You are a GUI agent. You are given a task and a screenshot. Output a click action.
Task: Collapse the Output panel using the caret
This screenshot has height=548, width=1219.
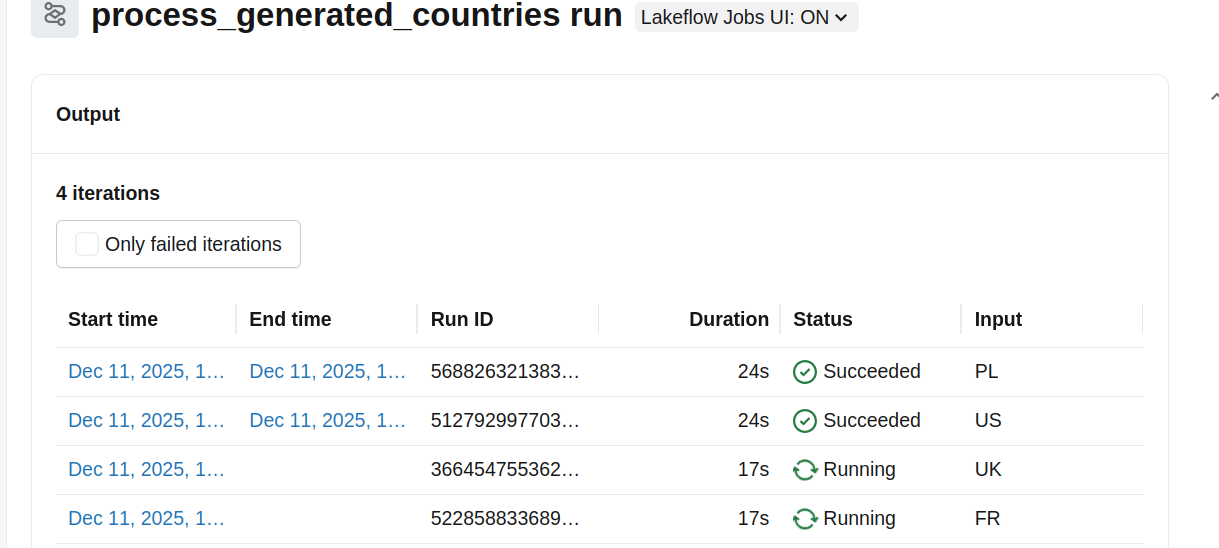coord(1213,97)
